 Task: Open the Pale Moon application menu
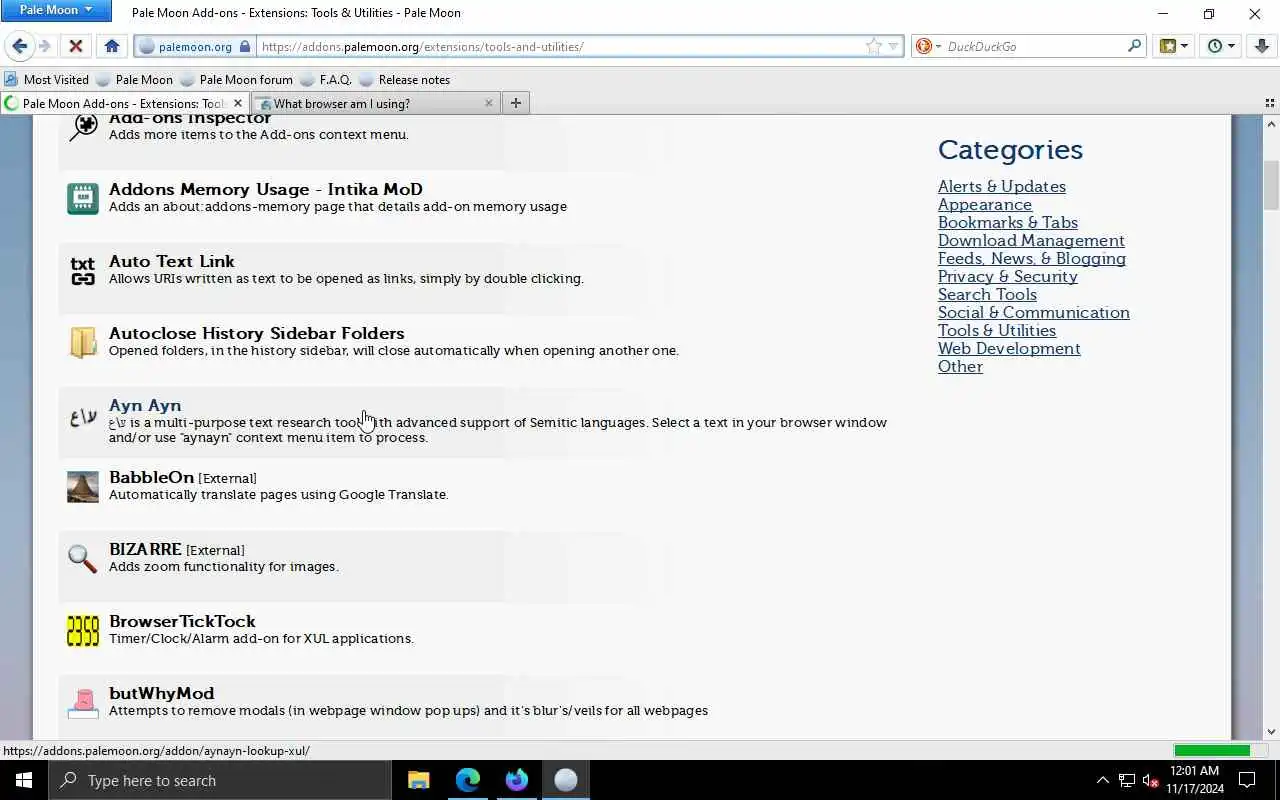56,10
